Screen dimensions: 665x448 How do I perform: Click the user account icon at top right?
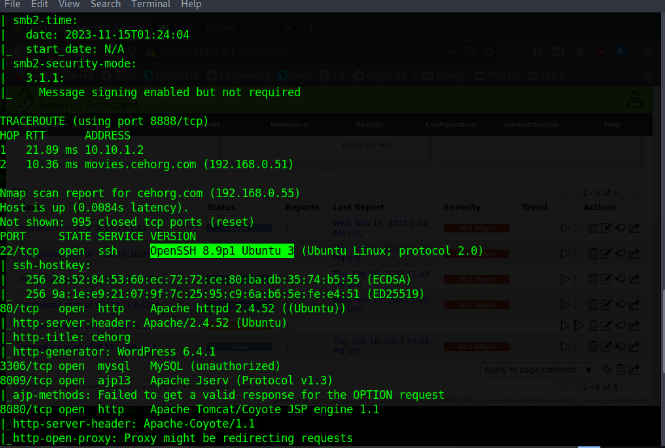coord(634,100)
